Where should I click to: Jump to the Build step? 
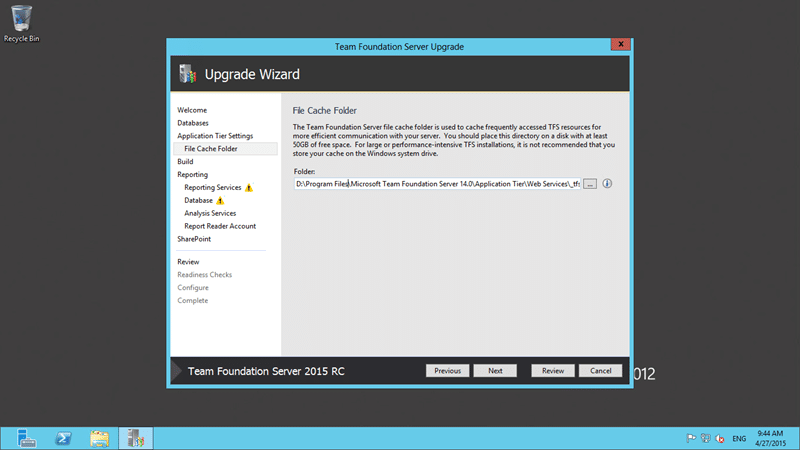185,162
